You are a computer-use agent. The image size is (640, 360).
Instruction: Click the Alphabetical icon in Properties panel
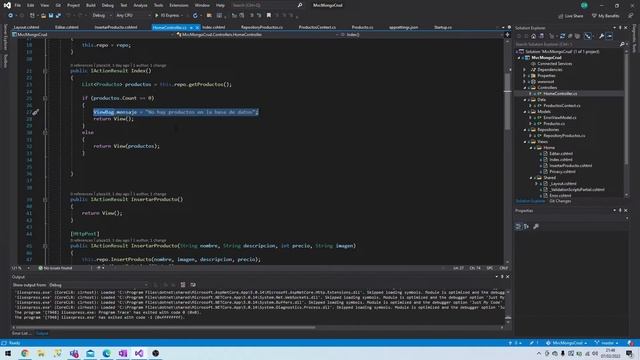pyautogui.click(x=527, y=227)
